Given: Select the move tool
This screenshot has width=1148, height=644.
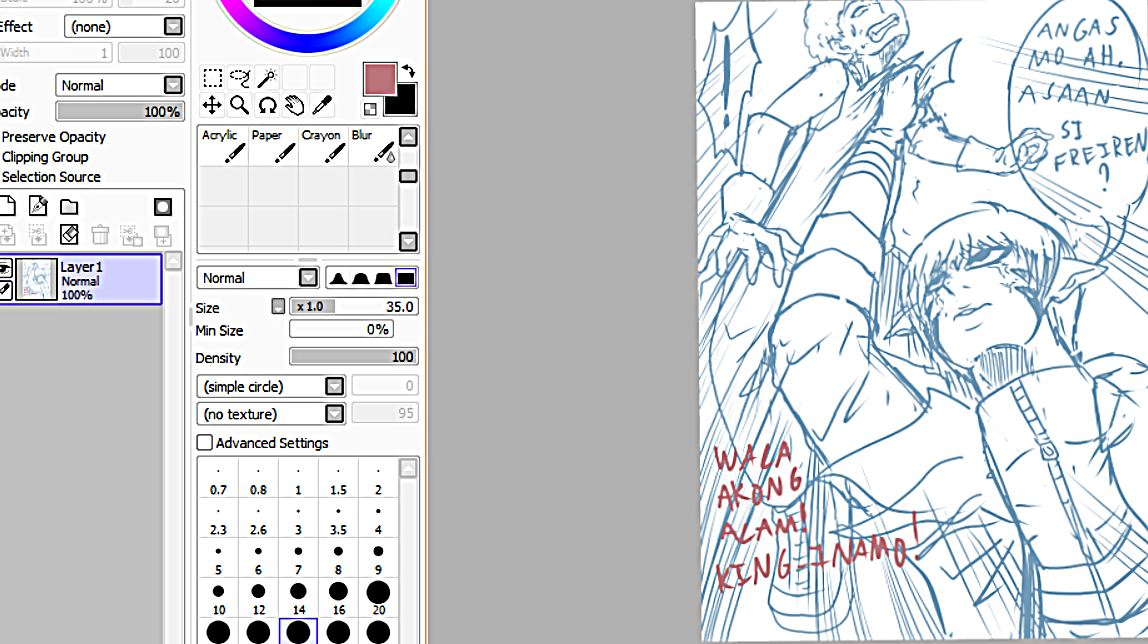Looking at the screenshot, I should [212, 105].
